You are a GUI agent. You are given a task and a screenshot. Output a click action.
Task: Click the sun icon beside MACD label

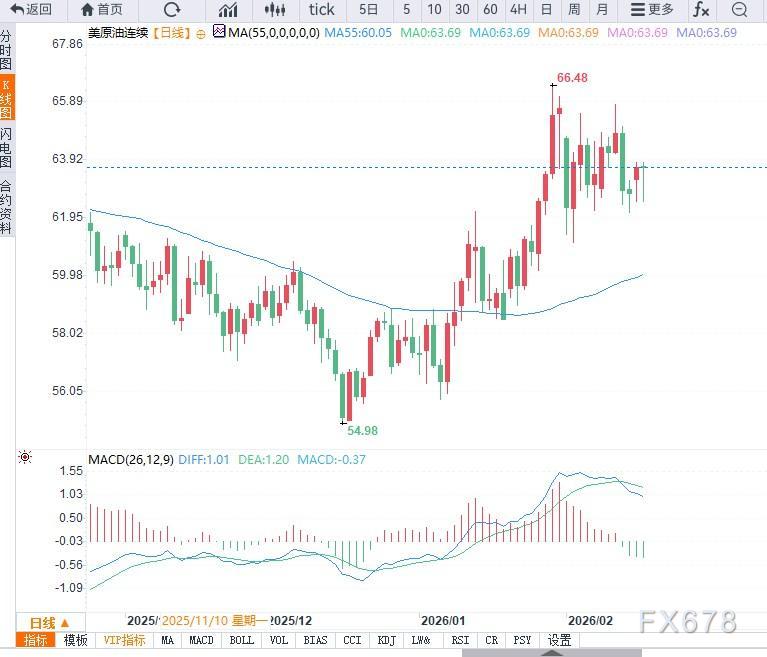[x=25, y=458]
